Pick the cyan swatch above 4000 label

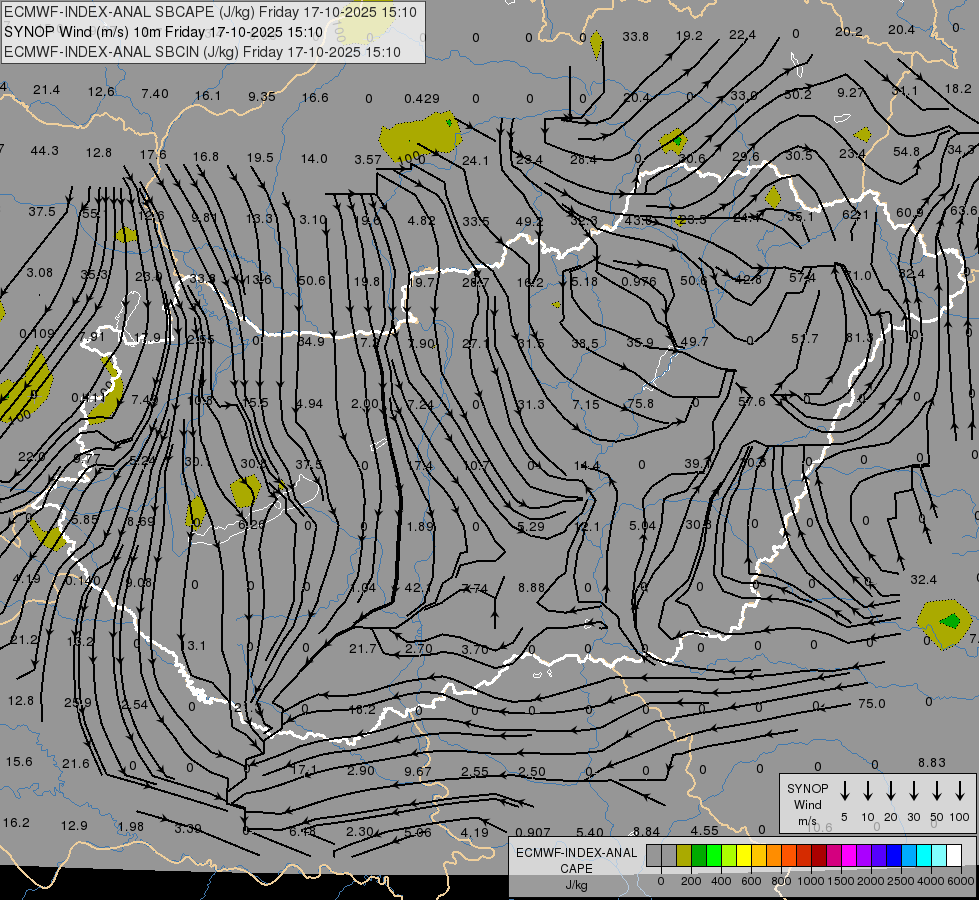point(924,856)
